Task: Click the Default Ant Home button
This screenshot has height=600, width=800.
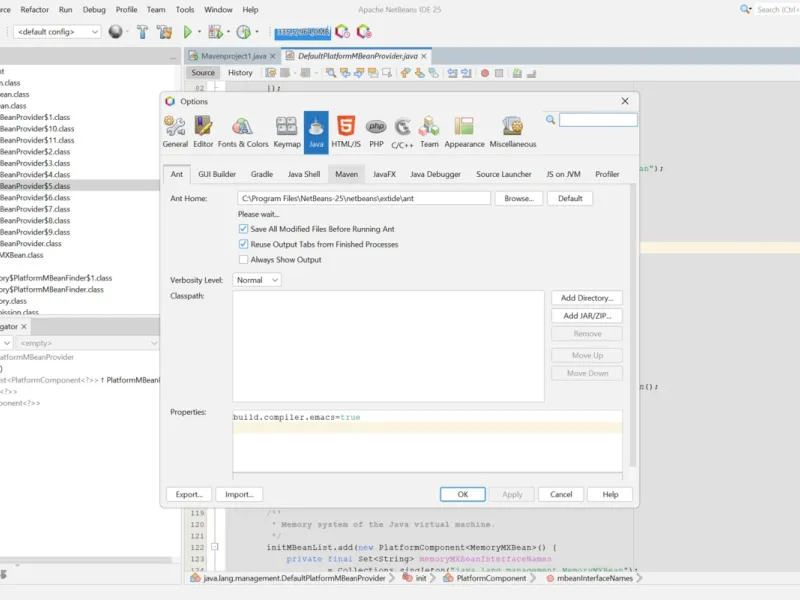Action: (570, 198)
